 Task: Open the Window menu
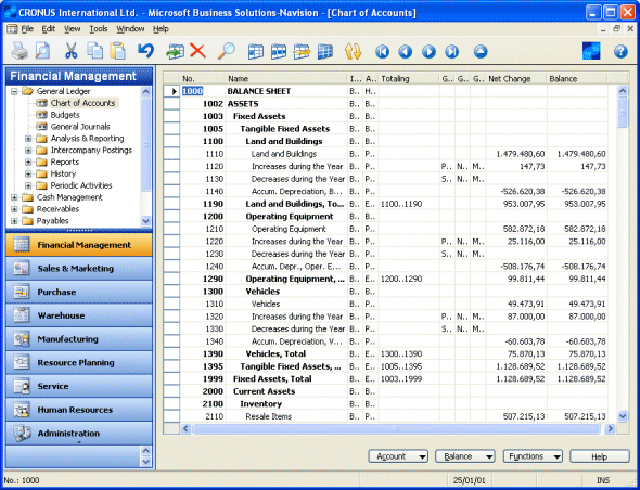coord(130,29)
